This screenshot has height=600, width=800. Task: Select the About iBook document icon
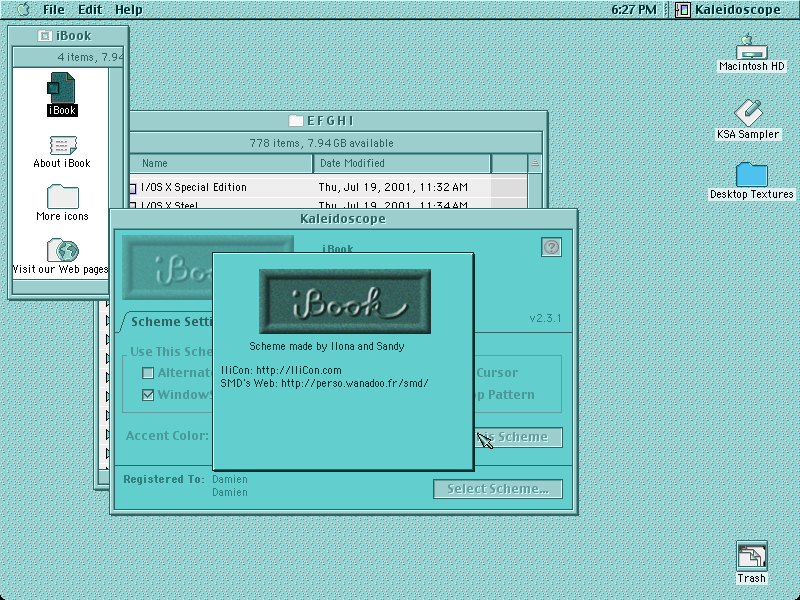[63, 145]
